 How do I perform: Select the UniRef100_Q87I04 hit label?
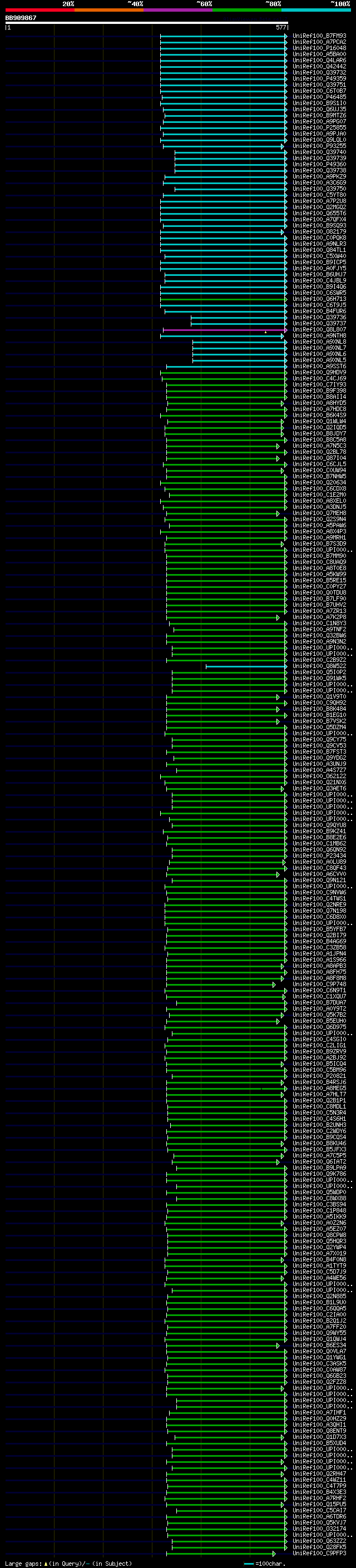[x=319, y=458]
